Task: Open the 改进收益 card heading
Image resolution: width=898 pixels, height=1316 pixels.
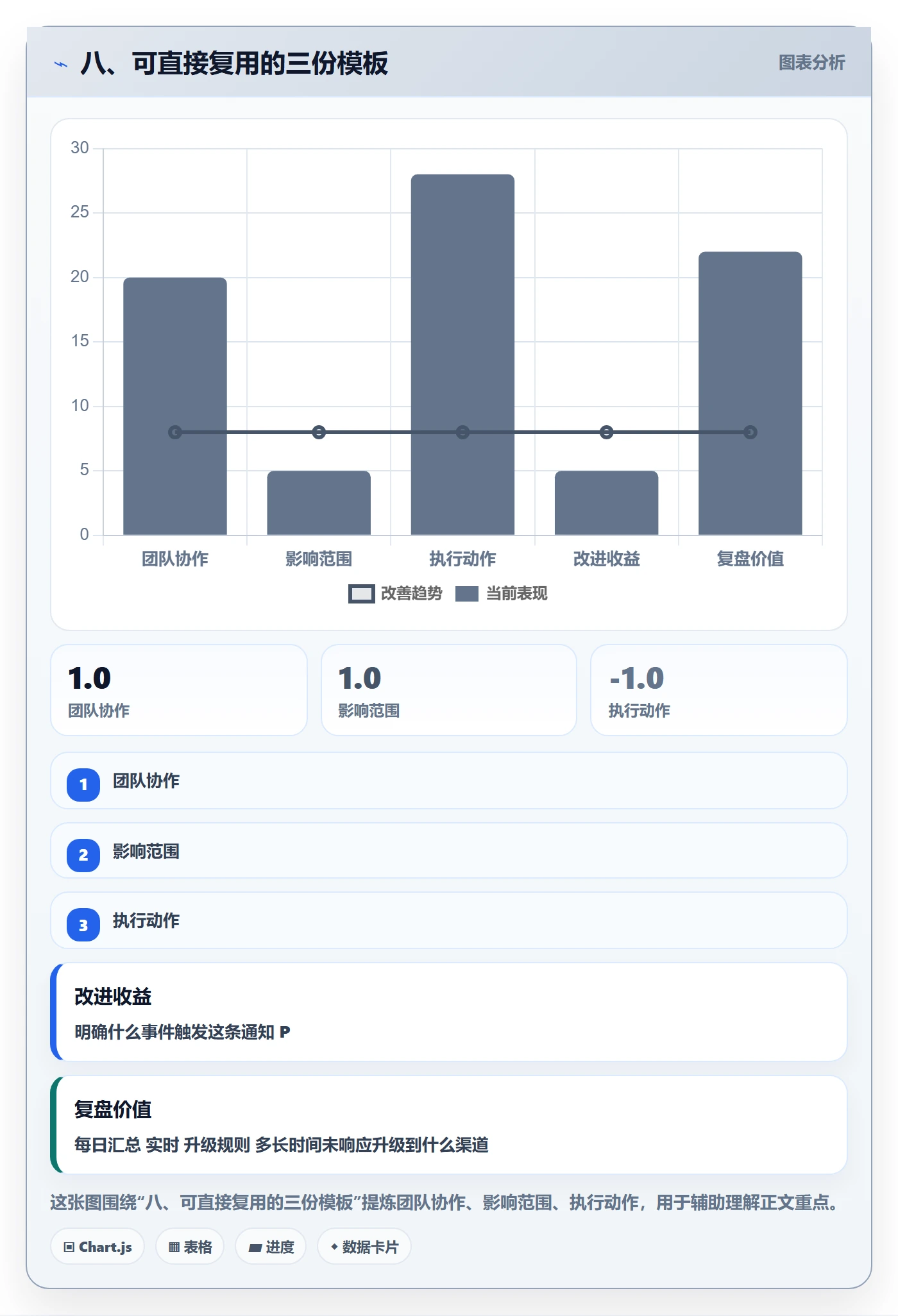Action: coord(113,997)
